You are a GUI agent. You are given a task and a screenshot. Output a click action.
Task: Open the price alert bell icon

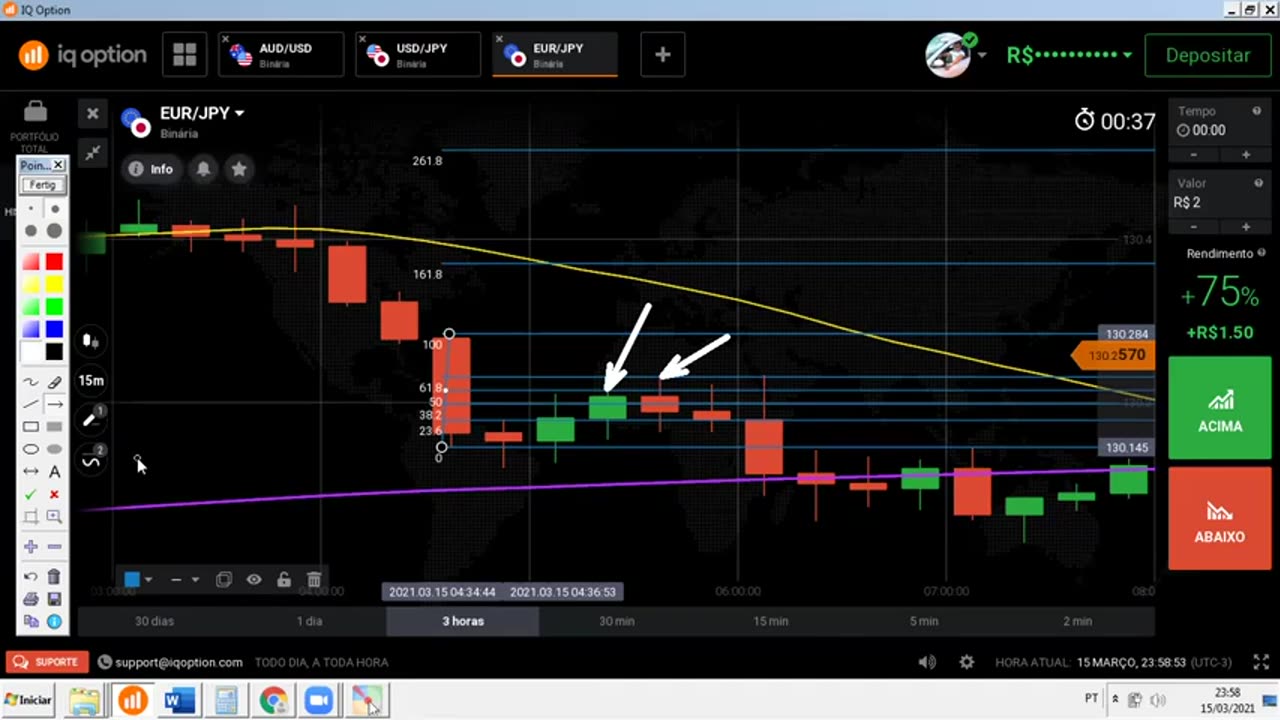(203, 169)
